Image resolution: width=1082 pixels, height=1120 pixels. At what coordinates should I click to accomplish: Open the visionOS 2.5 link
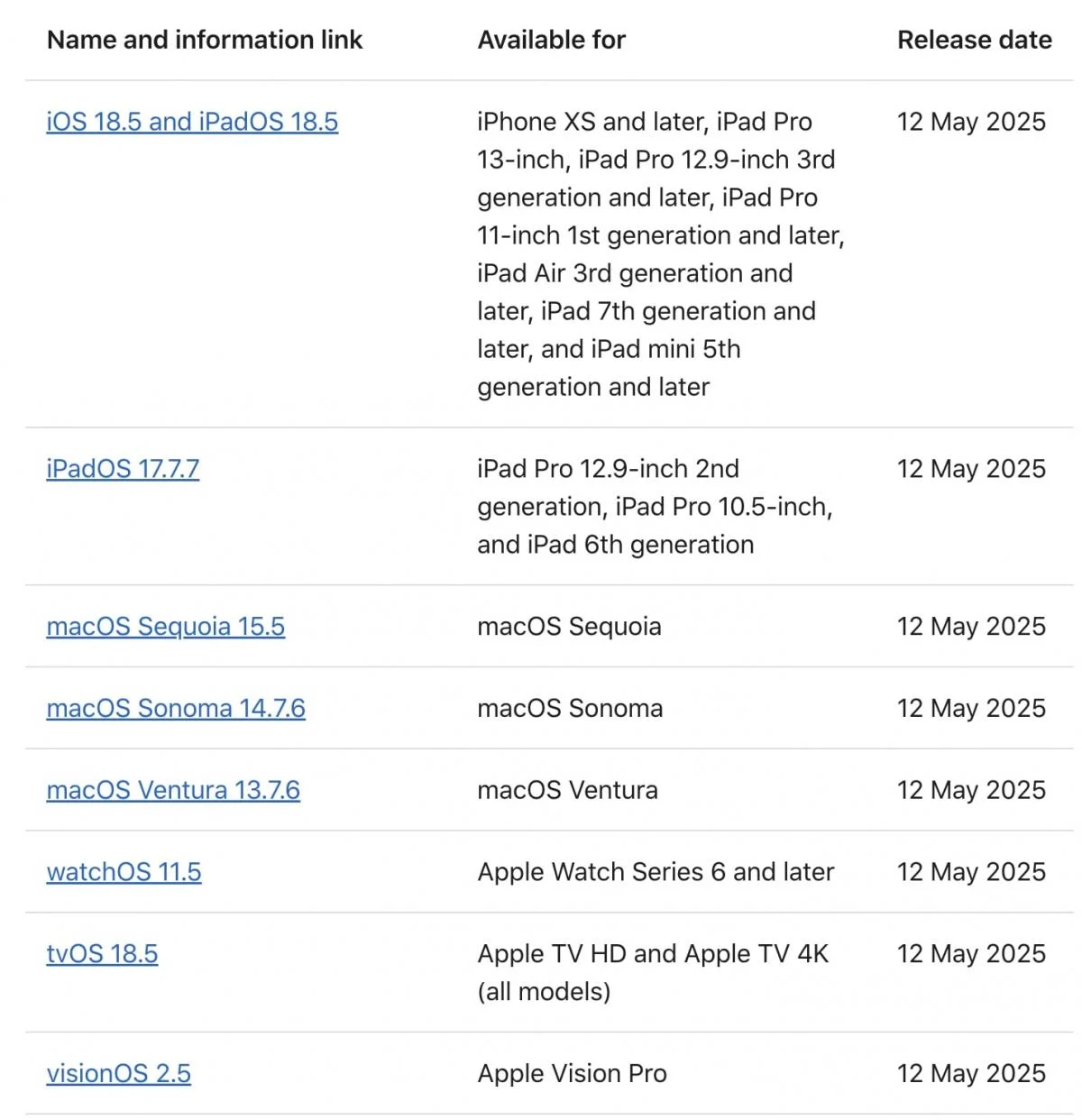pyautogui.click(x=118, y=1074)
